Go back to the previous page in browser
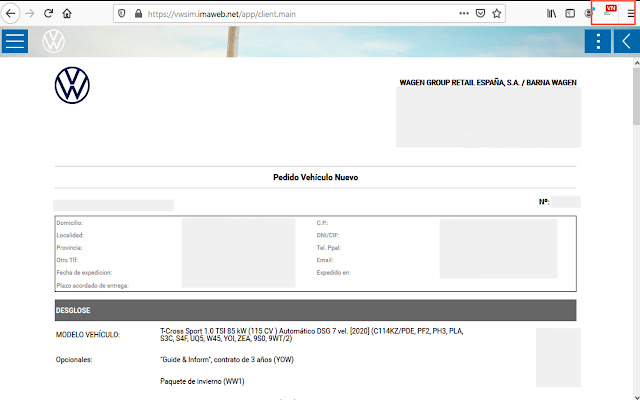Viewport: 640px width, 400px height. coord(10,13)
